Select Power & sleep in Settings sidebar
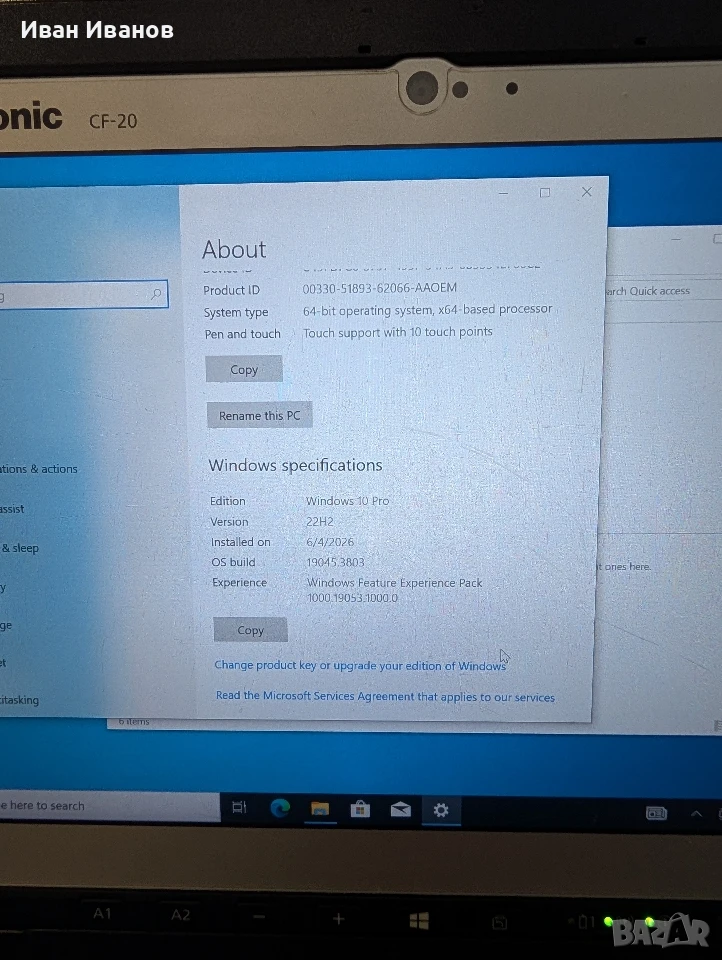722x960 pixels. pyautogui.click(x=20, y=548)
